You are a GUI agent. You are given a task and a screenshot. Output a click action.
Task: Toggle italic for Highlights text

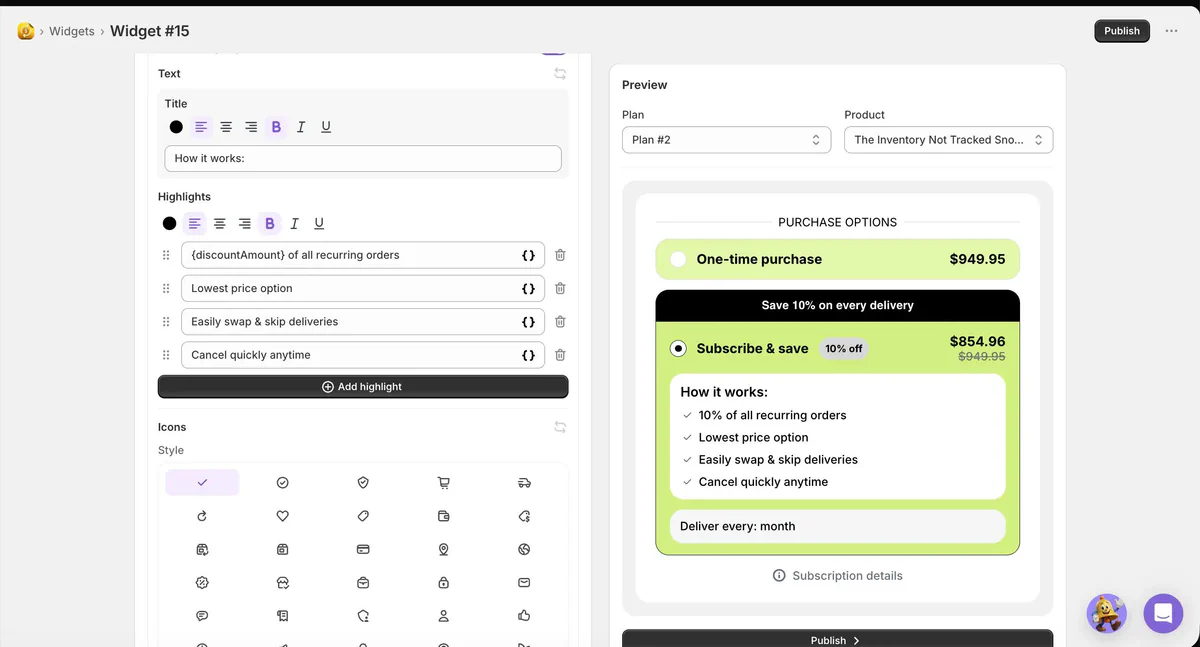[294, 224]
